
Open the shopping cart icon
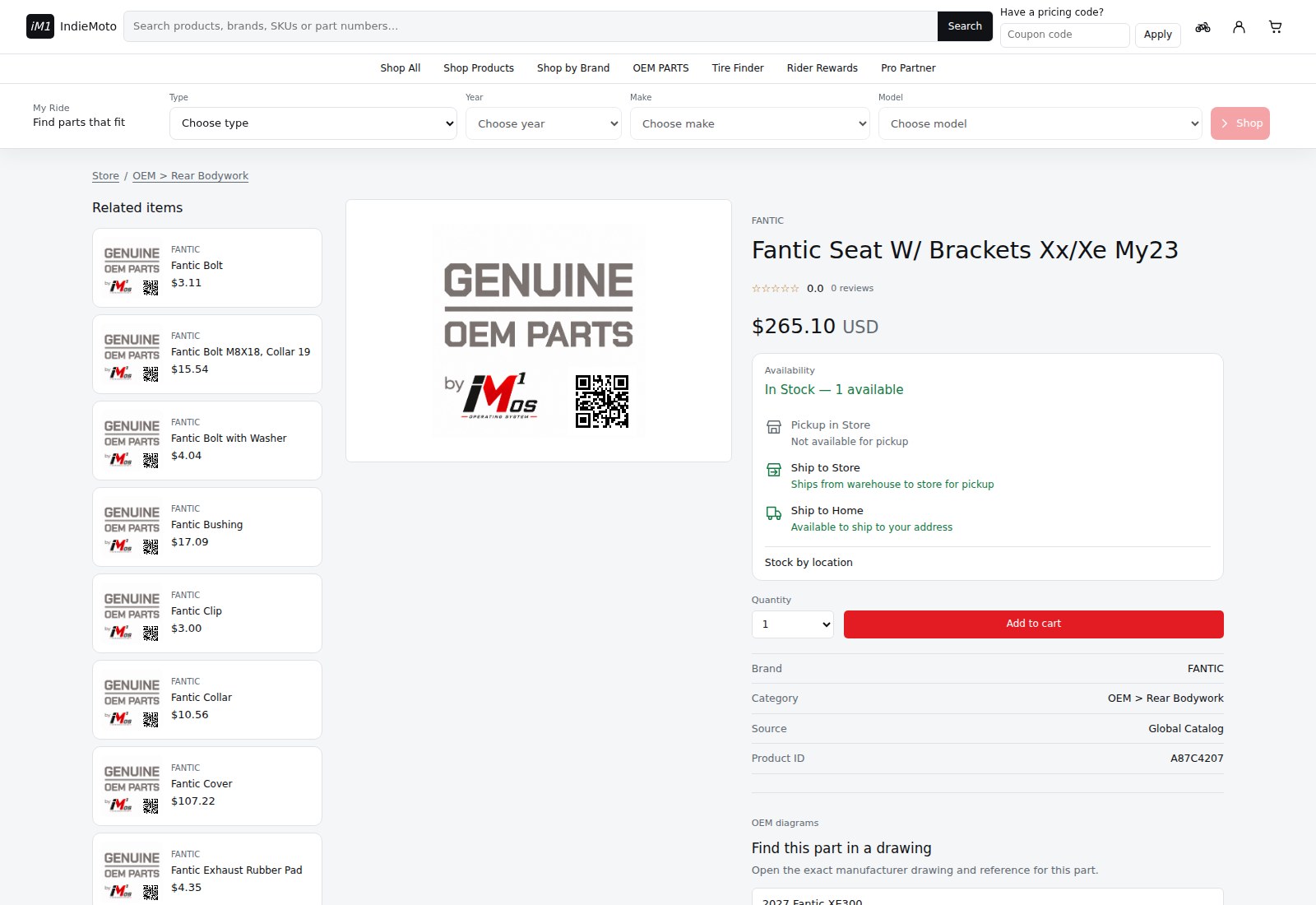pos(1275,27)
